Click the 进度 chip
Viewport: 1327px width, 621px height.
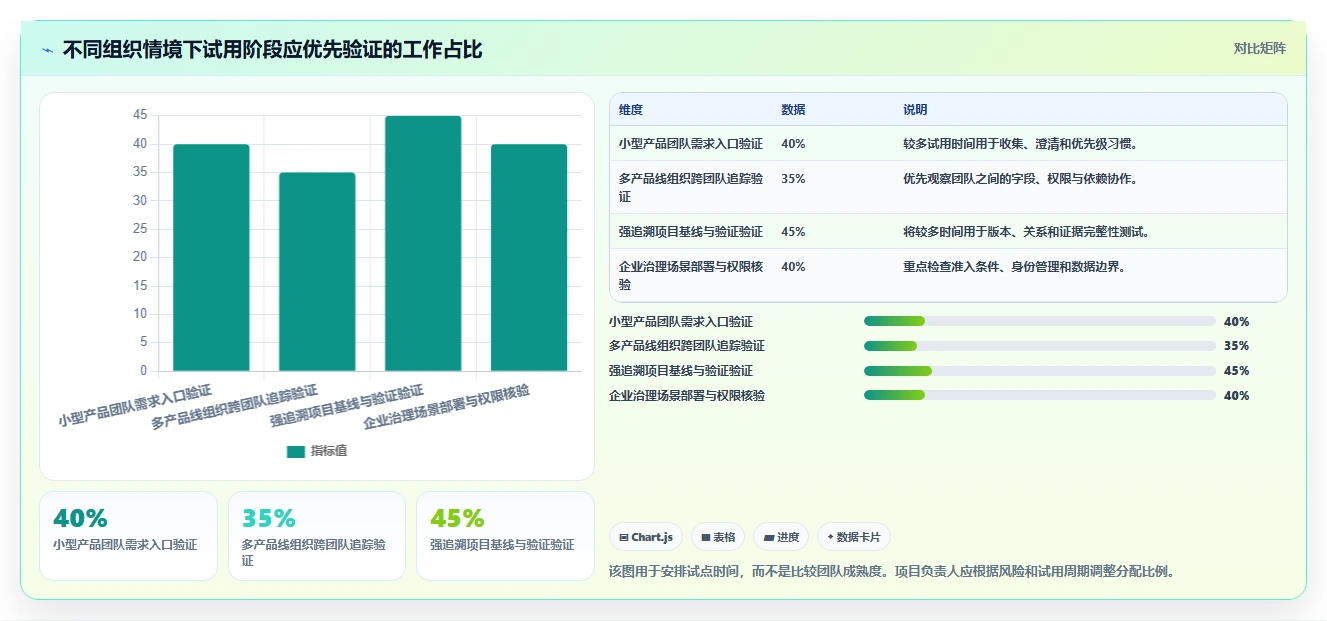click(781, 537)
